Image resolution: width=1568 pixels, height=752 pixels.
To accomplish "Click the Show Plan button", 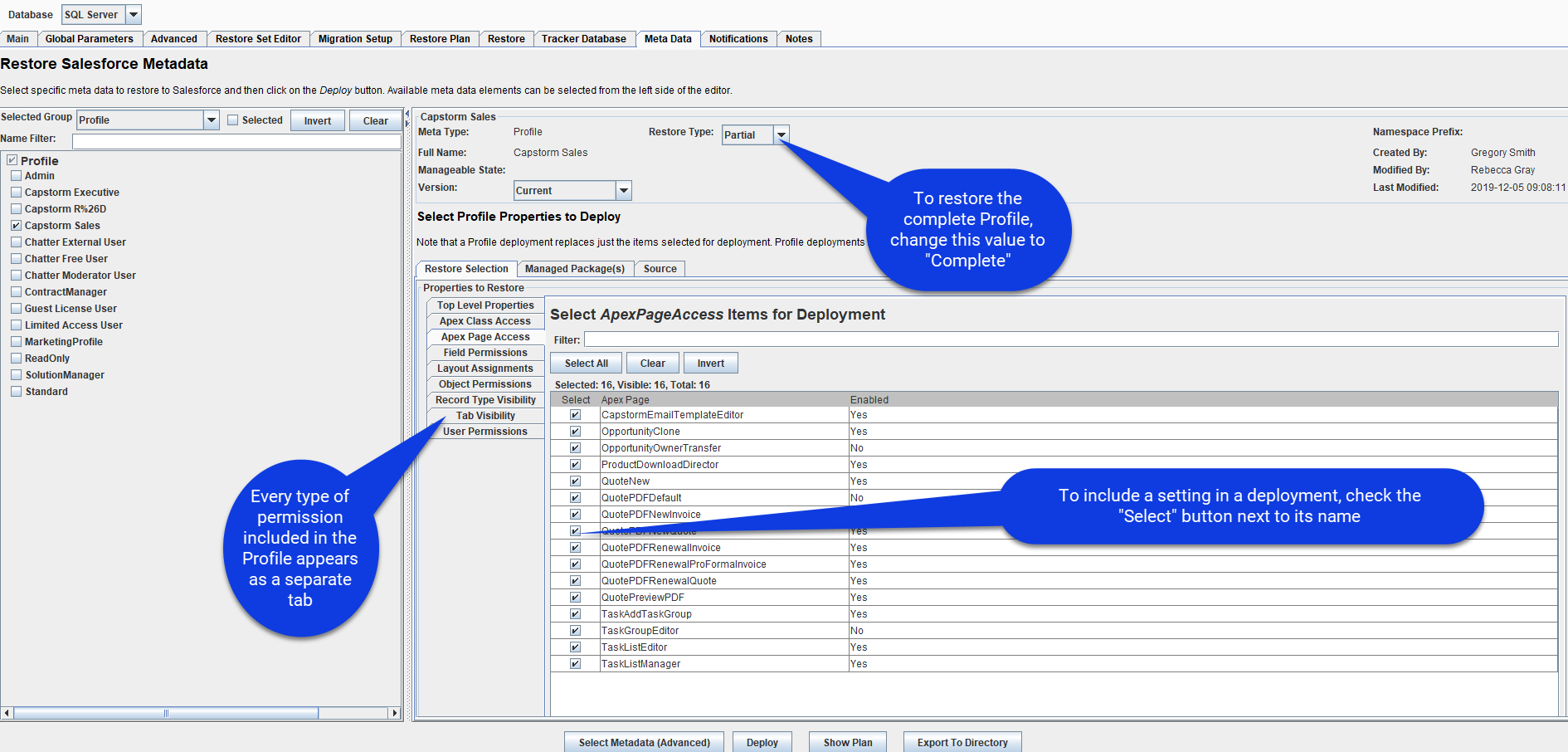I will tap(848, 742).
